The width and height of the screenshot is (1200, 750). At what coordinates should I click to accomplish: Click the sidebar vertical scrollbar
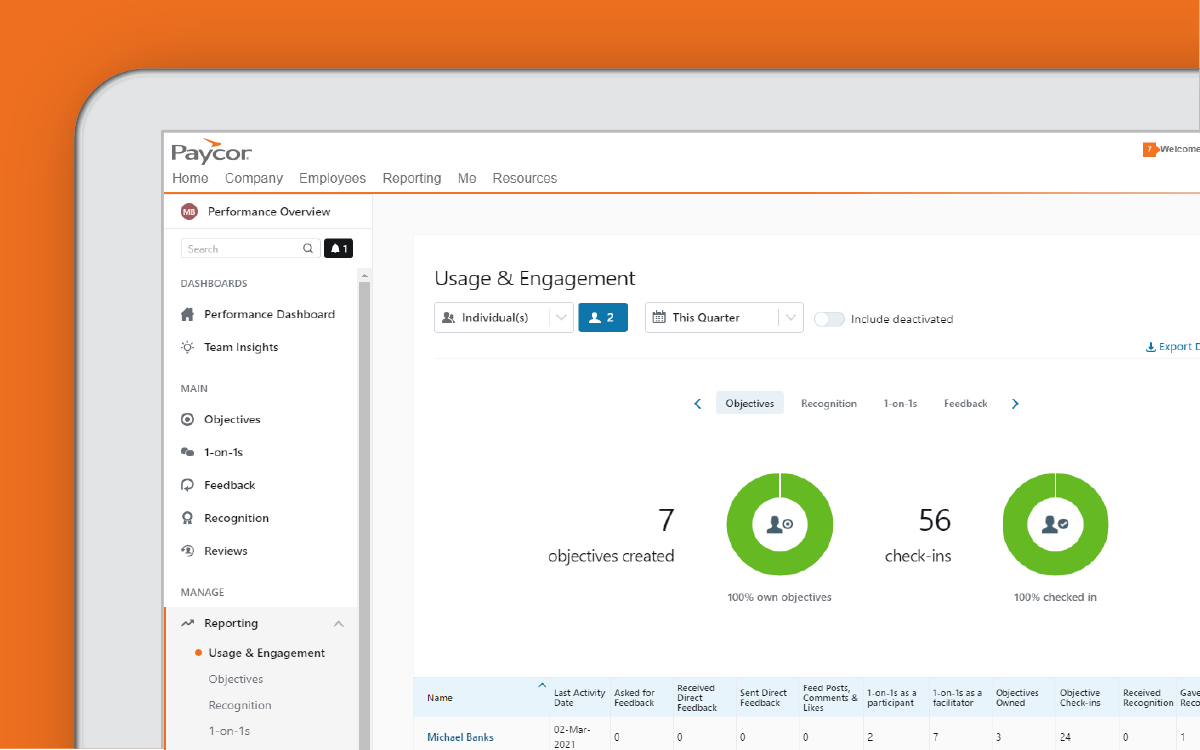(364, 508)
